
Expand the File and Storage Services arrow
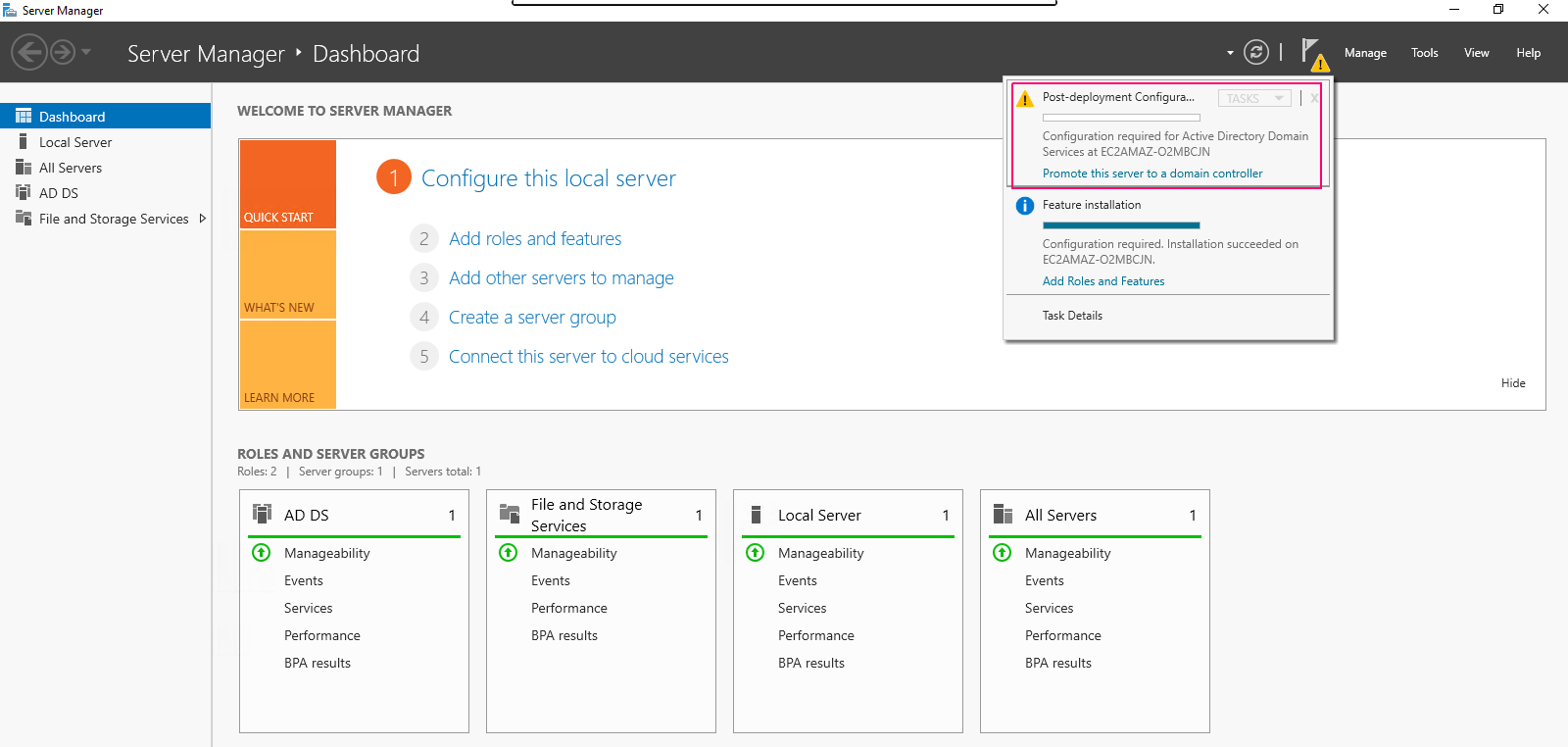[x=203, y=219]
